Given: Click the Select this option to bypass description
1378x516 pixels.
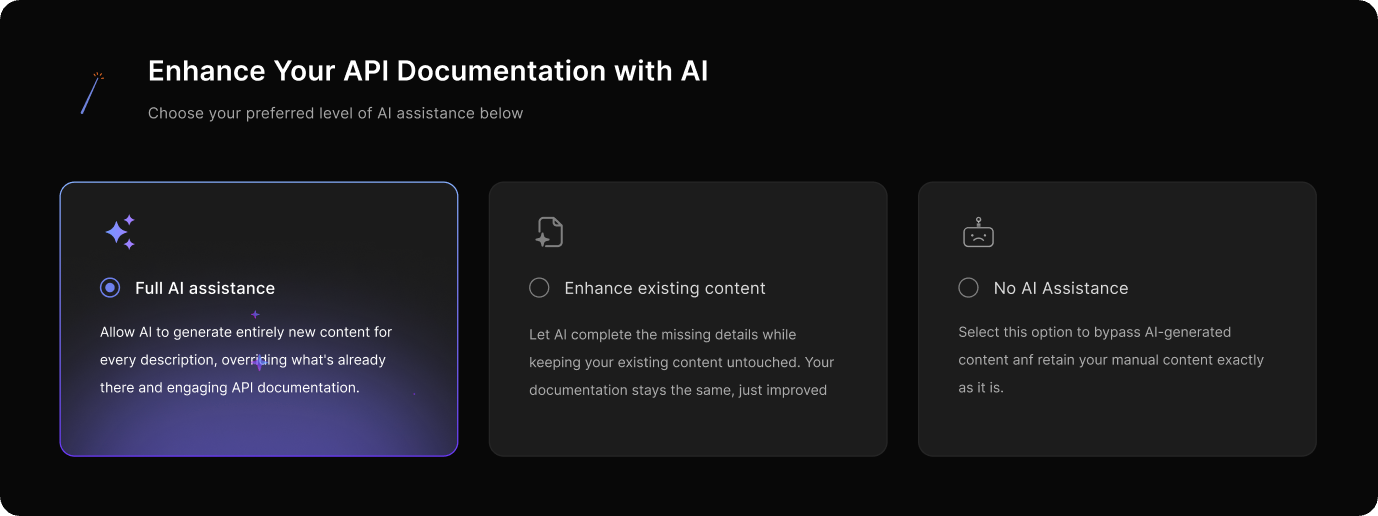Looking at the screenshot, I should coord(1111,359).
